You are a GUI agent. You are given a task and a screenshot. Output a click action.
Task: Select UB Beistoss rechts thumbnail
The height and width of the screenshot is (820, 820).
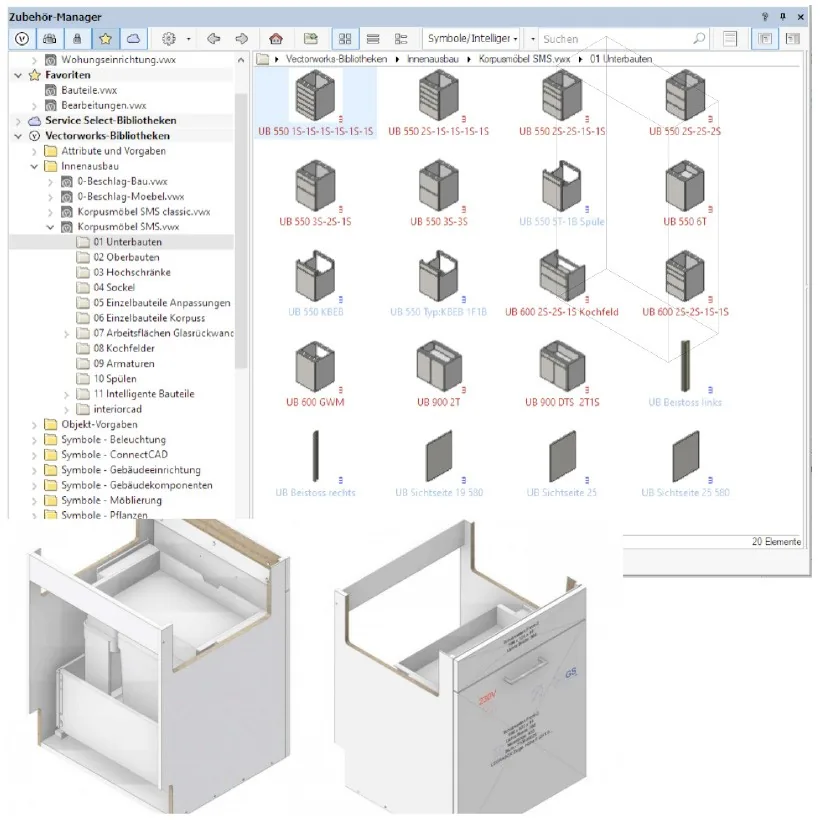315,464
